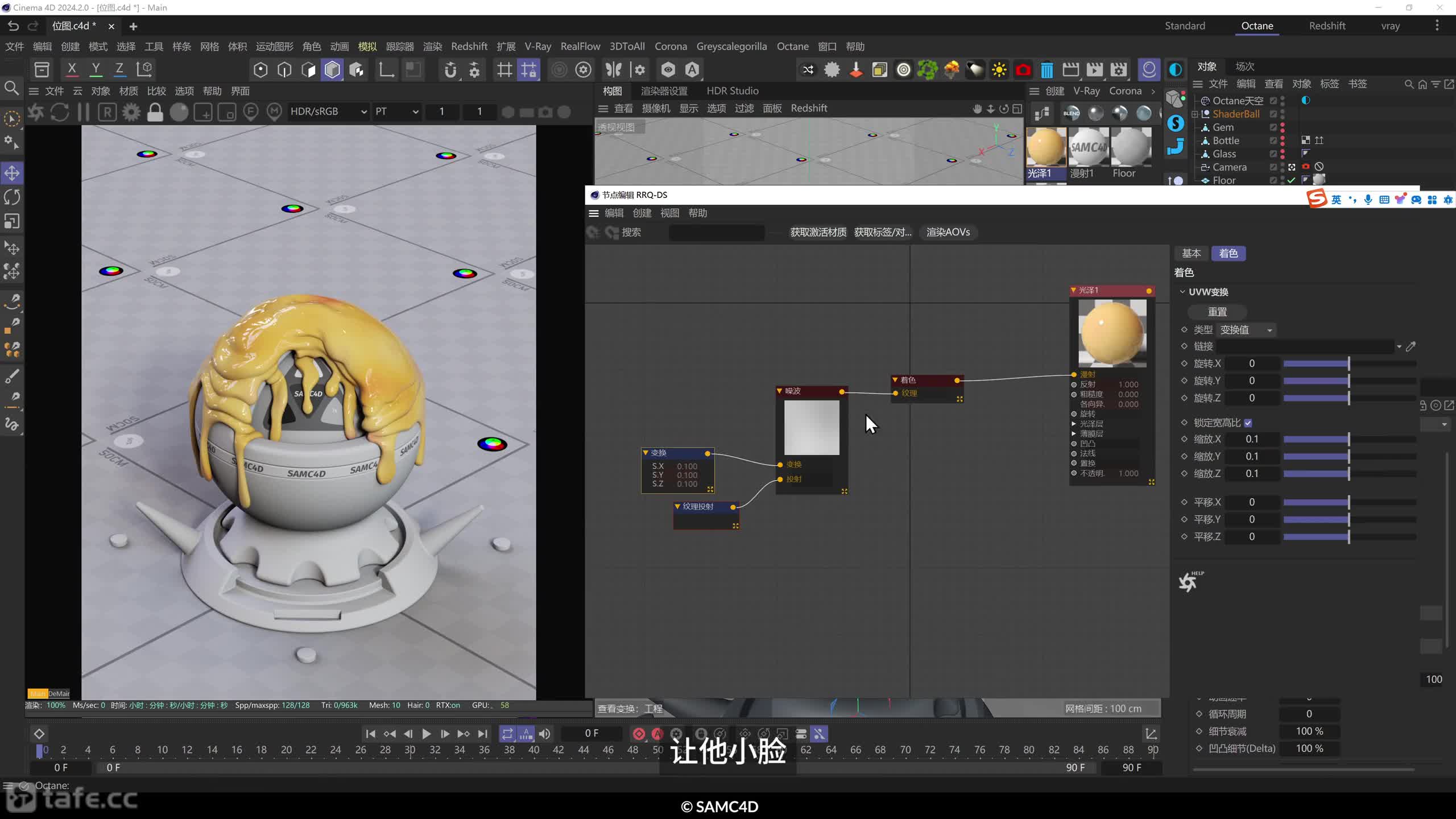Image resolution: width=1456 pixels, height=819 pixels.
Task: Open the PT kernel dropdown
Action: click(396, 111)
